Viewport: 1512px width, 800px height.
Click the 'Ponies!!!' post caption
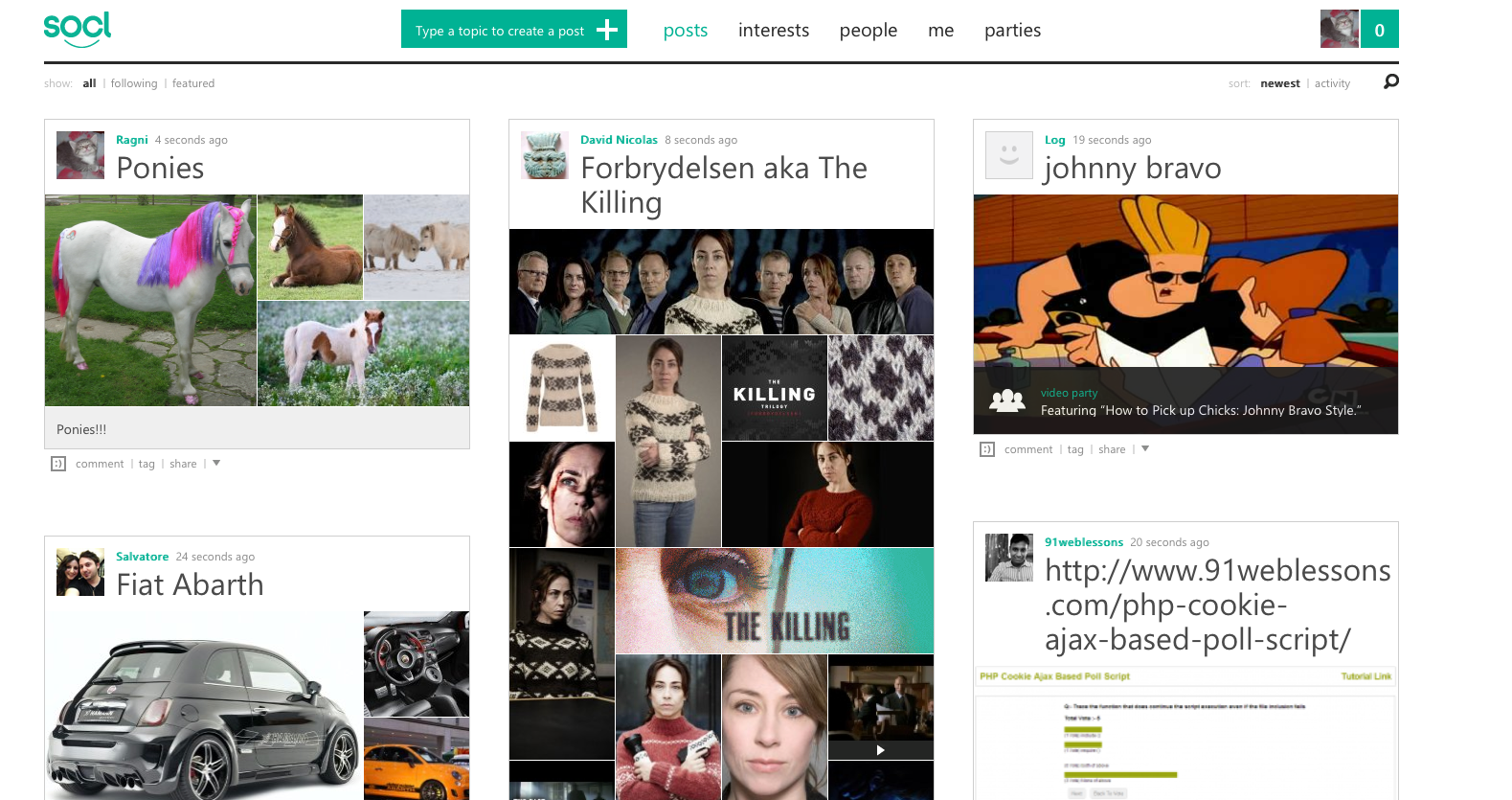[81, 430]
